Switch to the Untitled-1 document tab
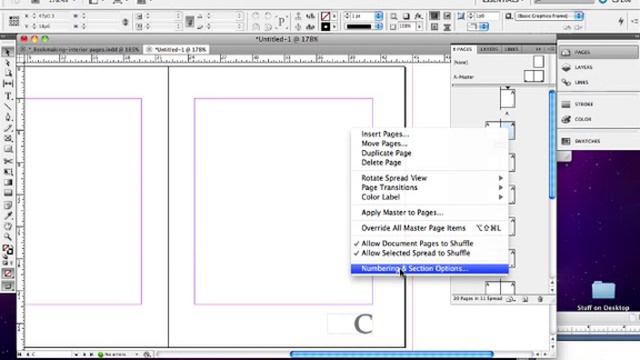The image size is (640, 360). tap(177, 49)
